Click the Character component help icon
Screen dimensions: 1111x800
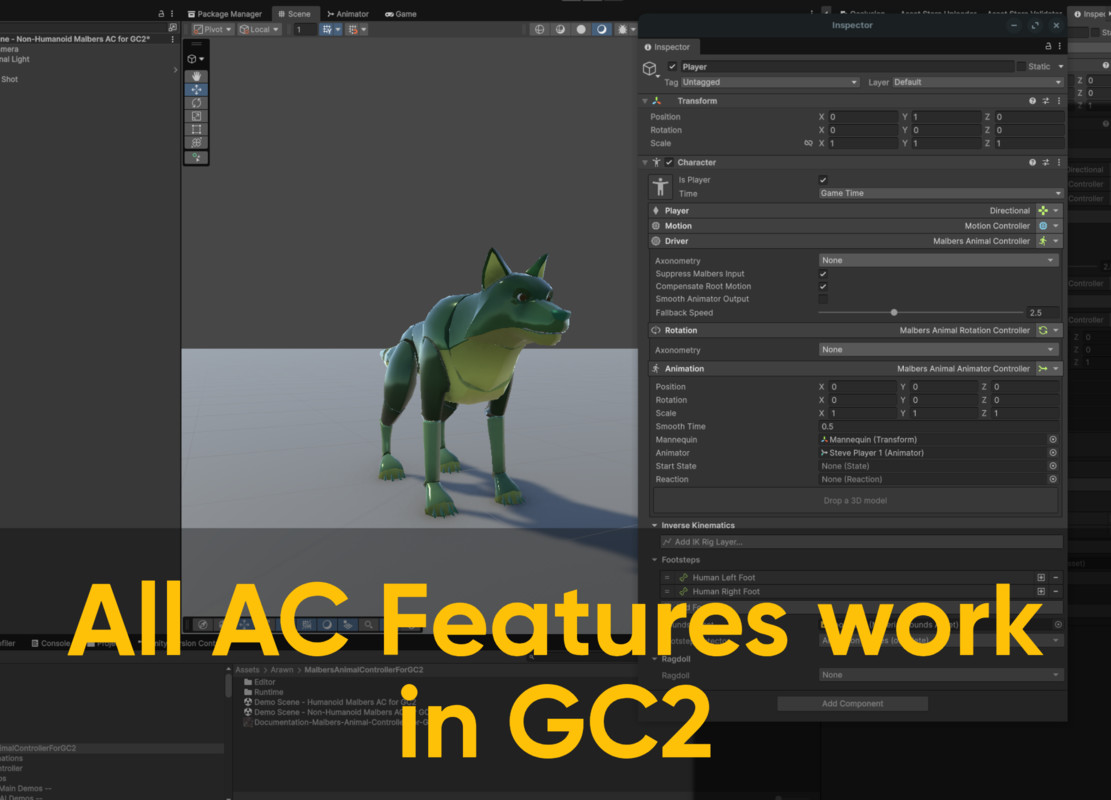coord(1031,161)
